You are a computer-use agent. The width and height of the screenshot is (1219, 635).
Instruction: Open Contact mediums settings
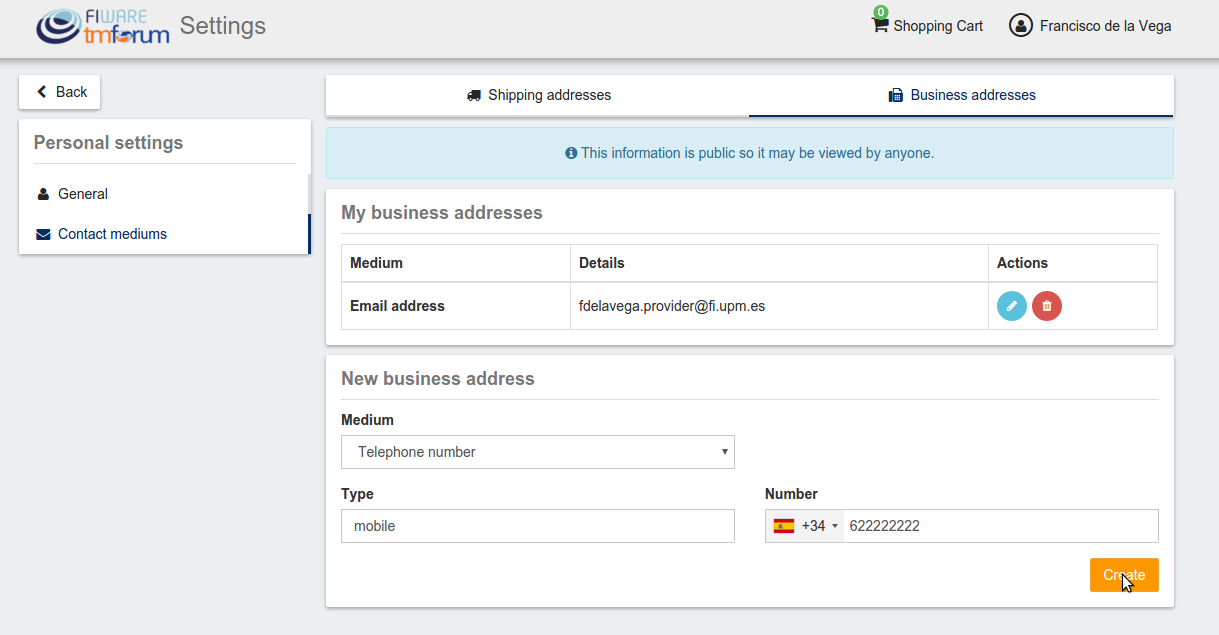pos(164,234)
